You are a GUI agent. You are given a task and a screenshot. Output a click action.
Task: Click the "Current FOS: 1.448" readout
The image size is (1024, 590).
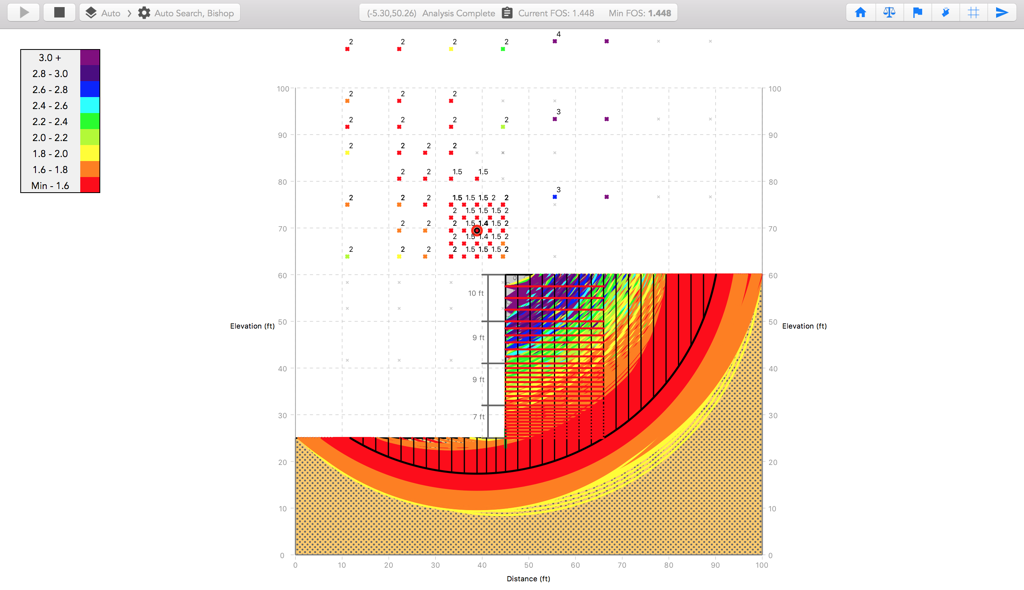pyautogui.click(x=556, y=13)
